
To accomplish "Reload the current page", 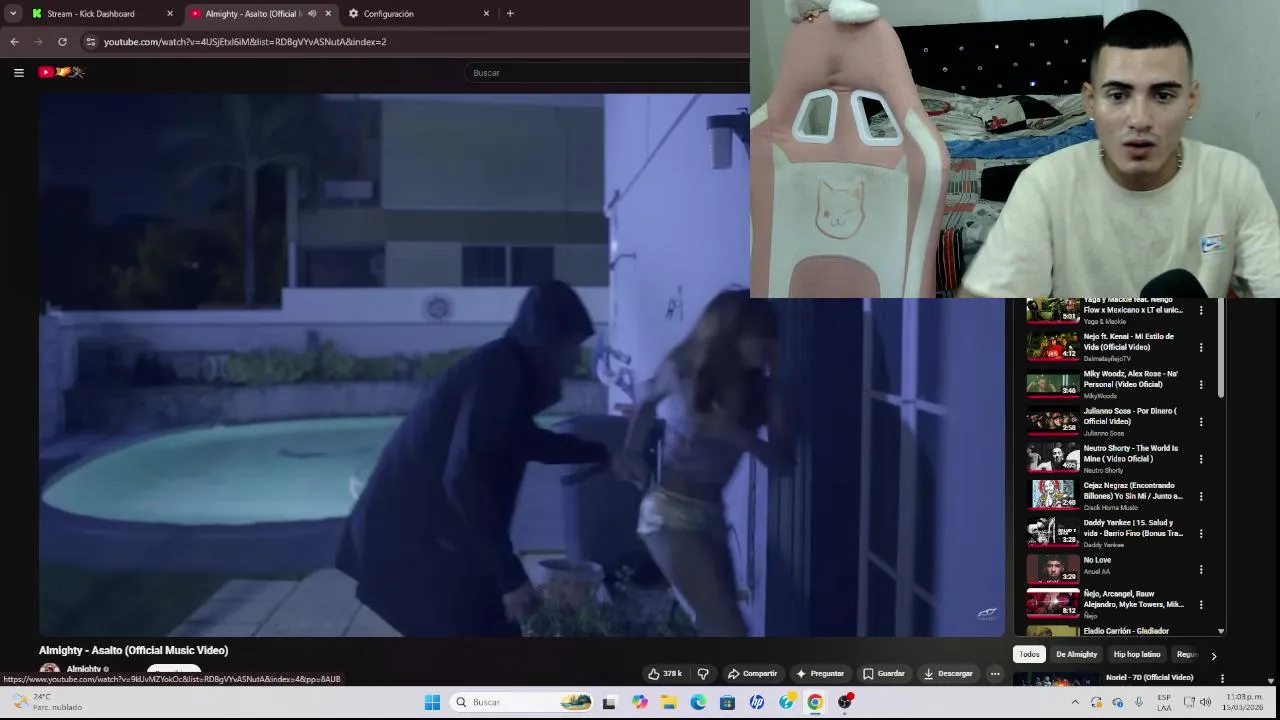I will [x=62, y=42].
